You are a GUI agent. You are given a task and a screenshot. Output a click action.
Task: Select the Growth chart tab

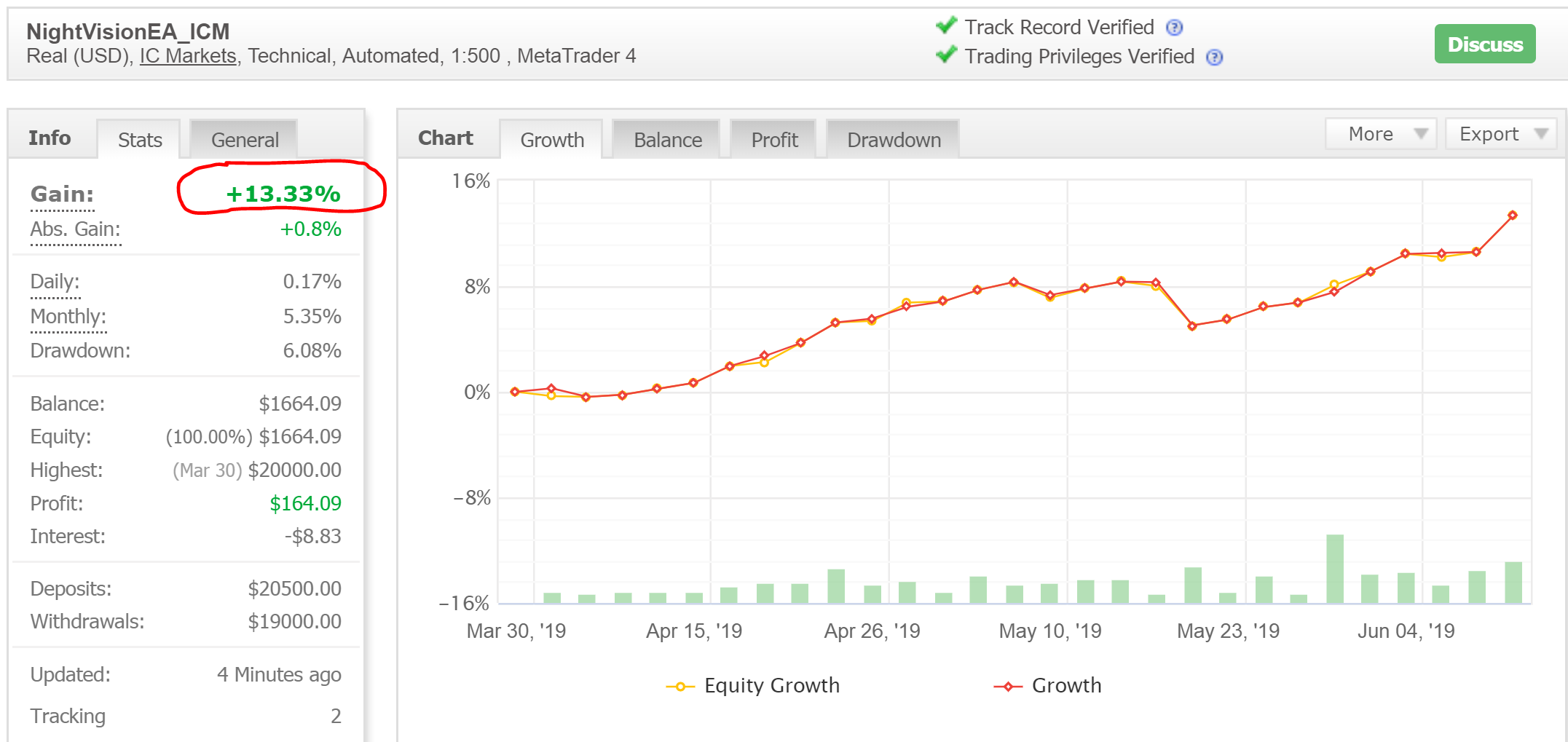[552, 140]
